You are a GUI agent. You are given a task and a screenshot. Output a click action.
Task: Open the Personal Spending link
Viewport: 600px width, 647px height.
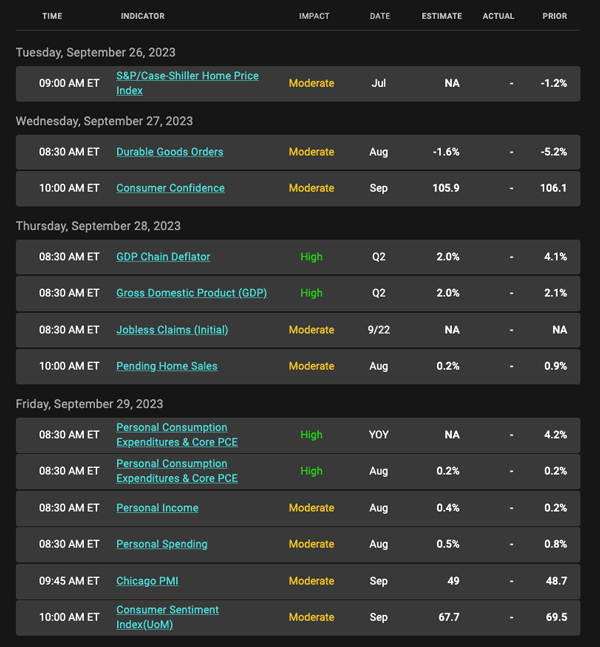[162, 544]
